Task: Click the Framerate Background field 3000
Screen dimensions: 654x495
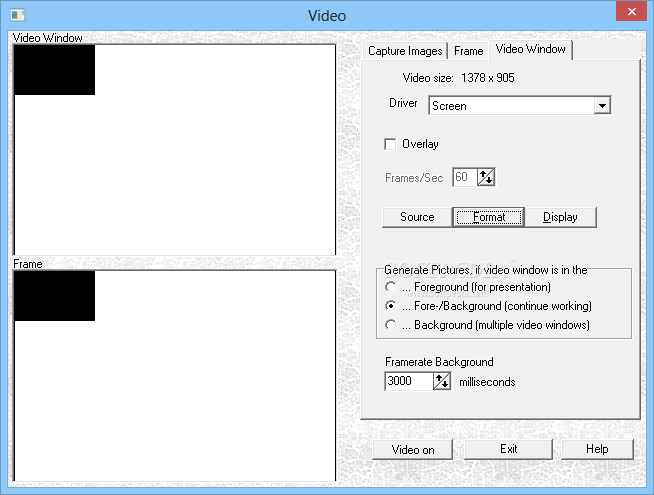Action: (408, 381)
